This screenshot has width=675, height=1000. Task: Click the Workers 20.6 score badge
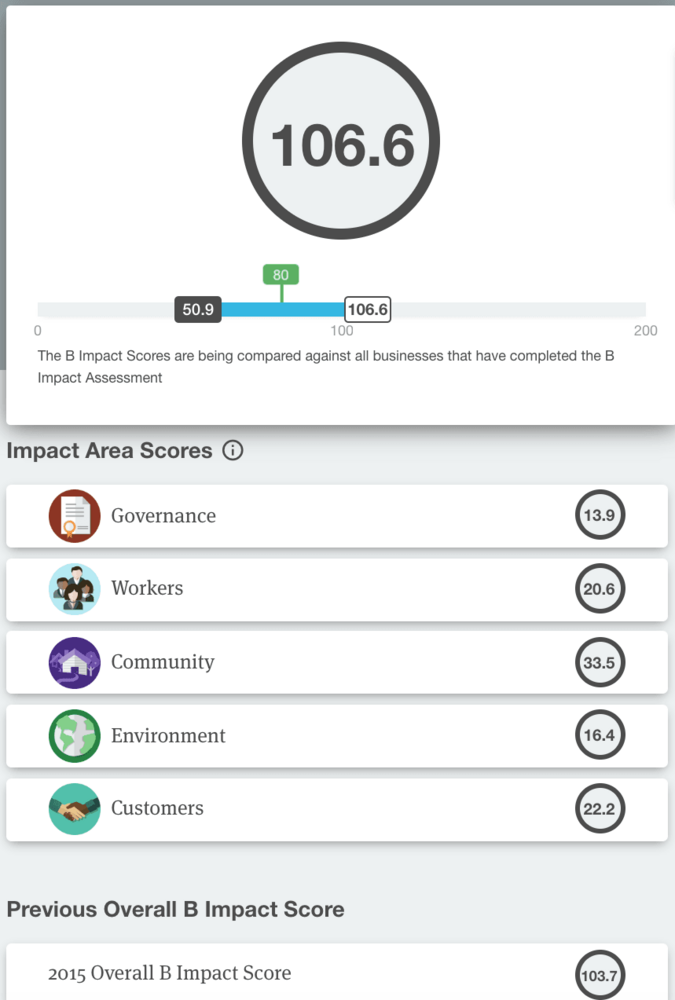point(600,589)
